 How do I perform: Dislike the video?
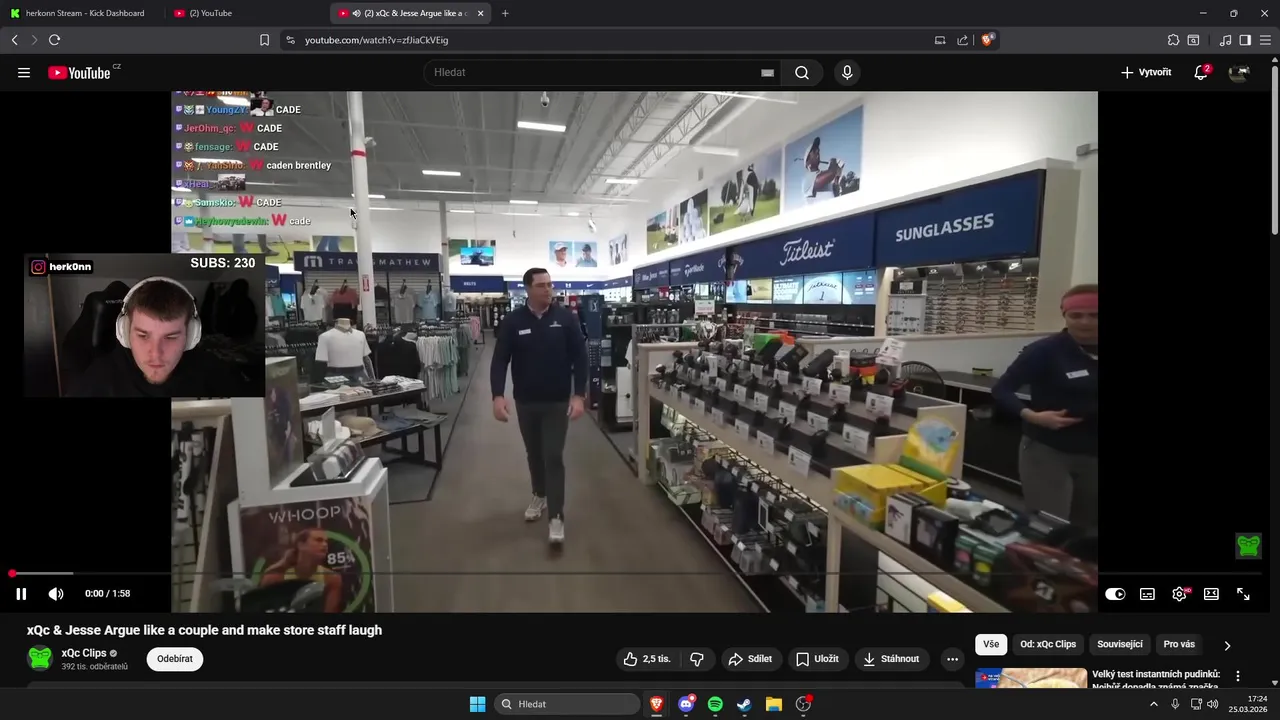[x=697, y=659]
